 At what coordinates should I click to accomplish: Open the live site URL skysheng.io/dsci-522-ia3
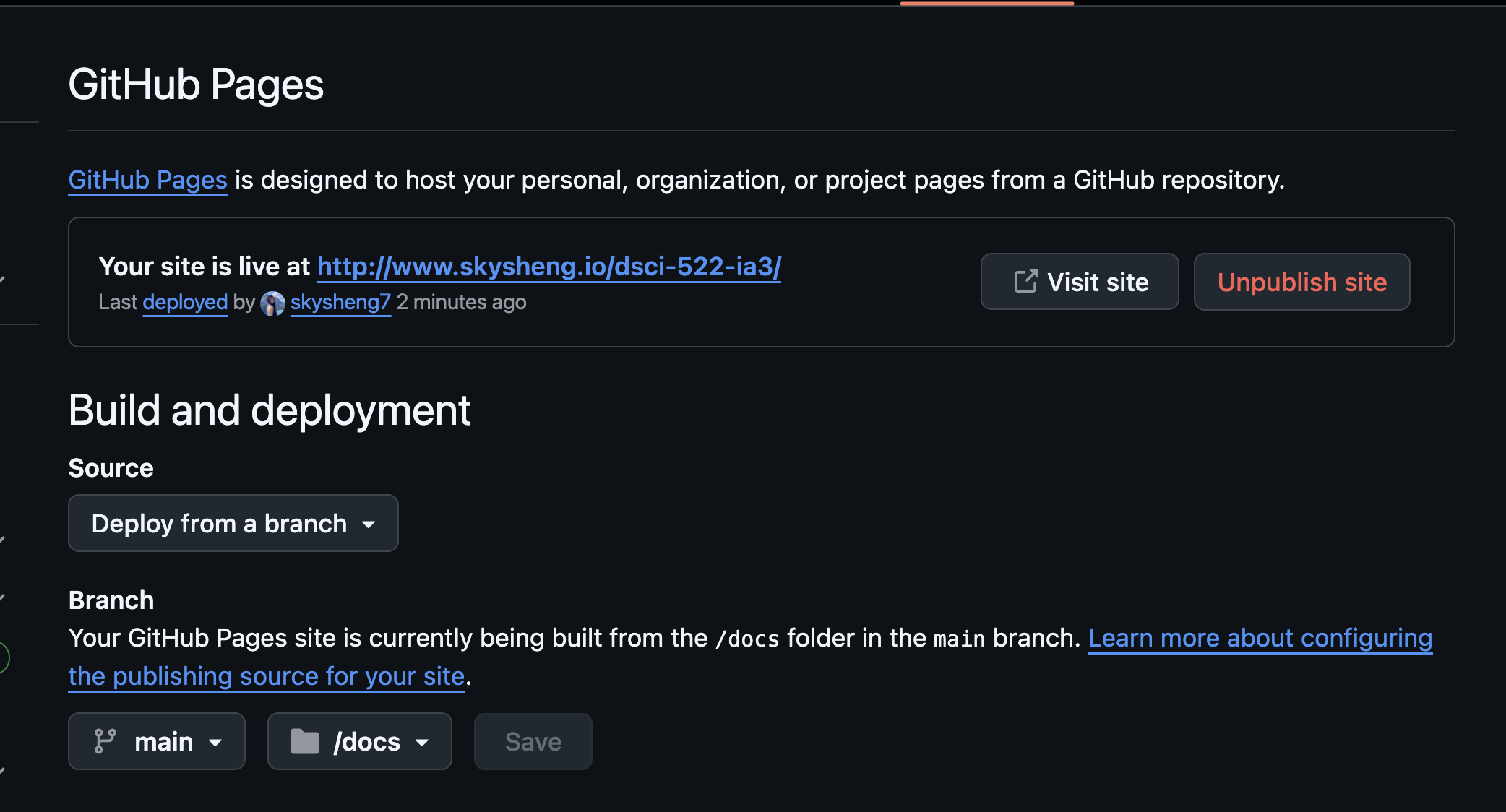(x=548, y=267)
